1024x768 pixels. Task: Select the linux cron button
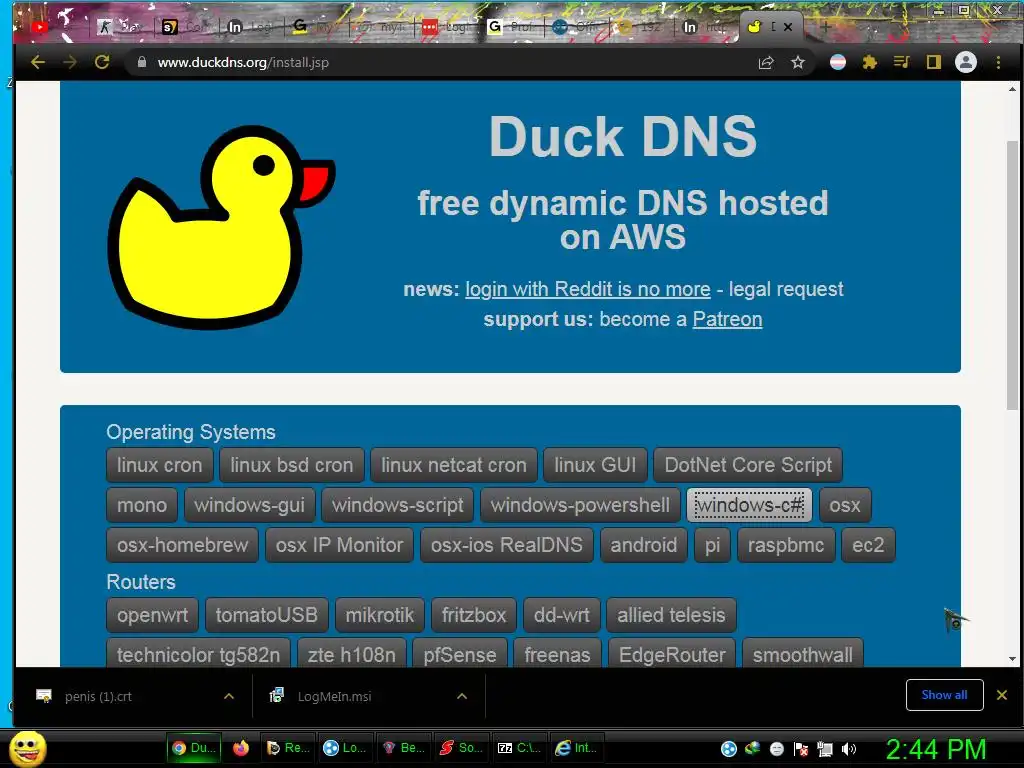coord(159,465)
